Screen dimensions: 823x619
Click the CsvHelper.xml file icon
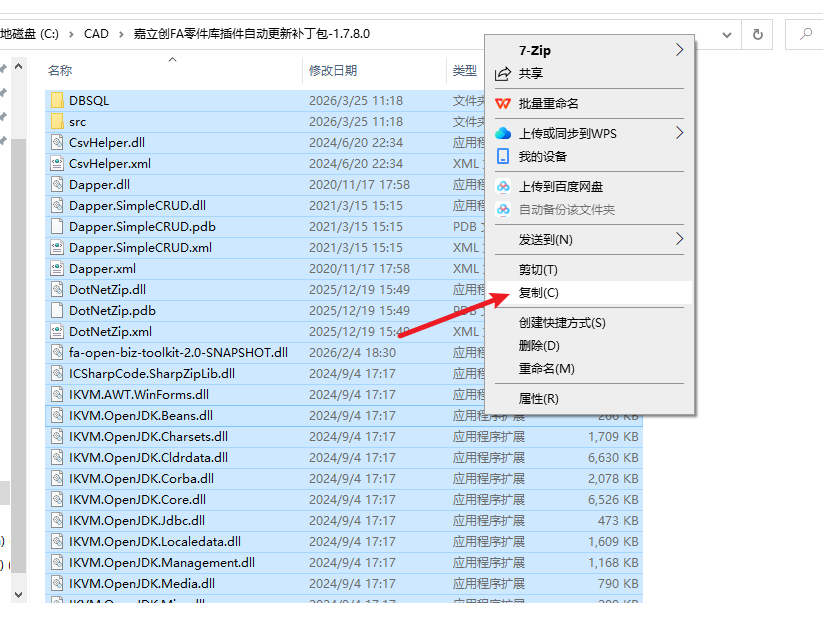[x=57, y=164]
